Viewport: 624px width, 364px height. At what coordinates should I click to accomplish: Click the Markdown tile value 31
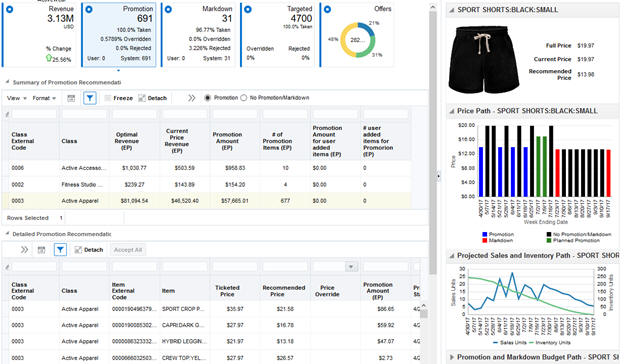[227, 18]
